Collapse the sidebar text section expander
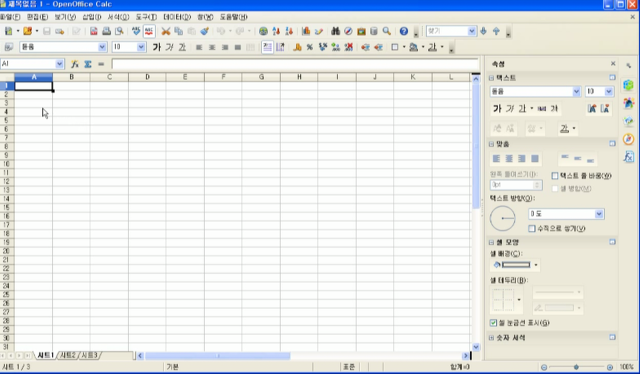Viewport: 640px width, 374px height. [x=491, y=78]
